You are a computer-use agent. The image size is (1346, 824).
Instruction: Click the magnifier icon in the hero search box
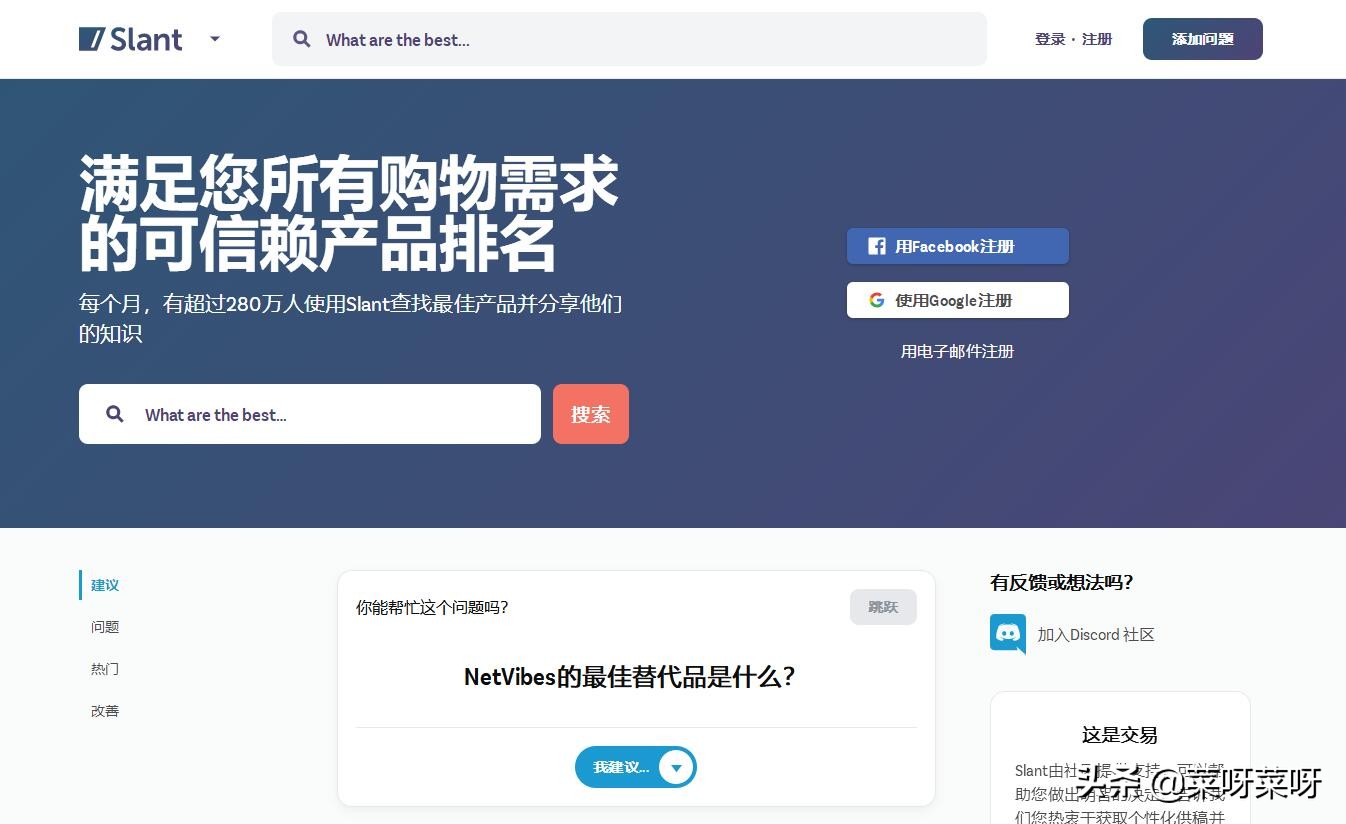click(x=114, y=413)
